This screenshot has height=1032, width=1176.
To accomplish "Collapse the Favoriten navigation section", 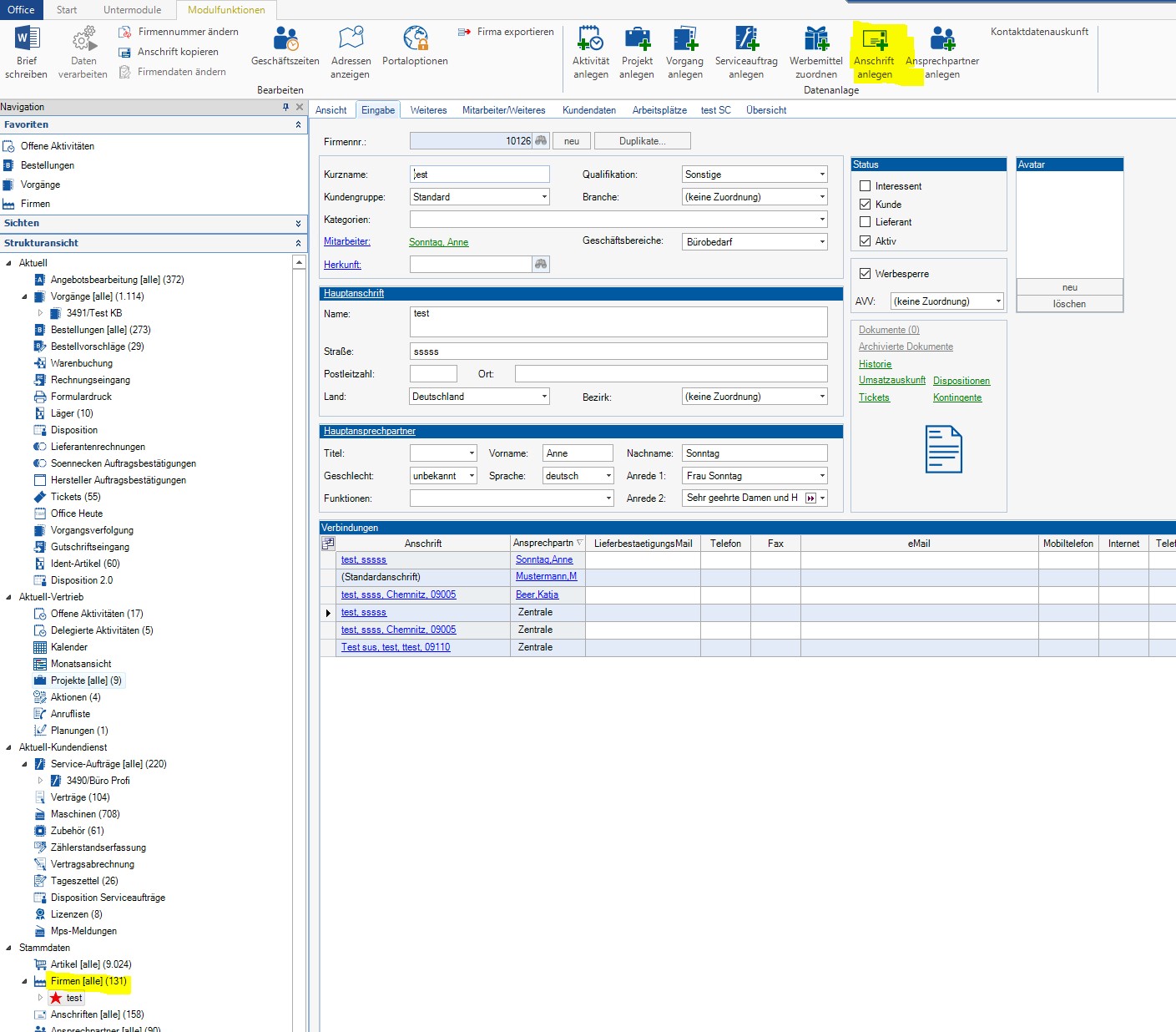I will [298, 124].
